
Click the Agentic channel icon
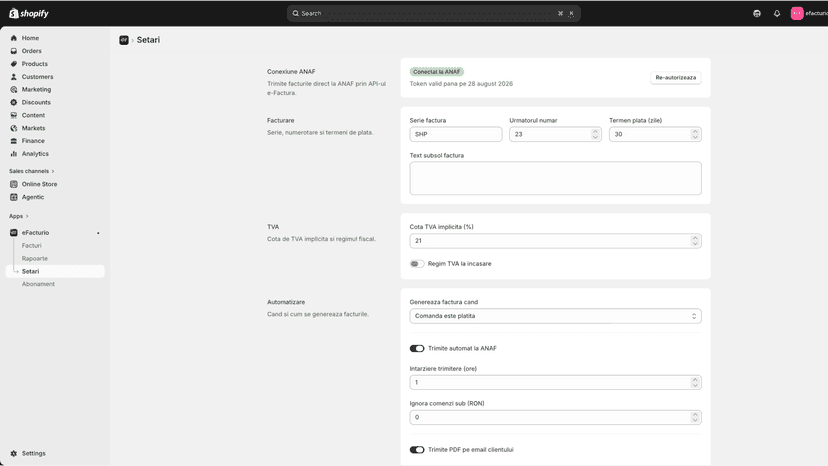tap(14, 197)
